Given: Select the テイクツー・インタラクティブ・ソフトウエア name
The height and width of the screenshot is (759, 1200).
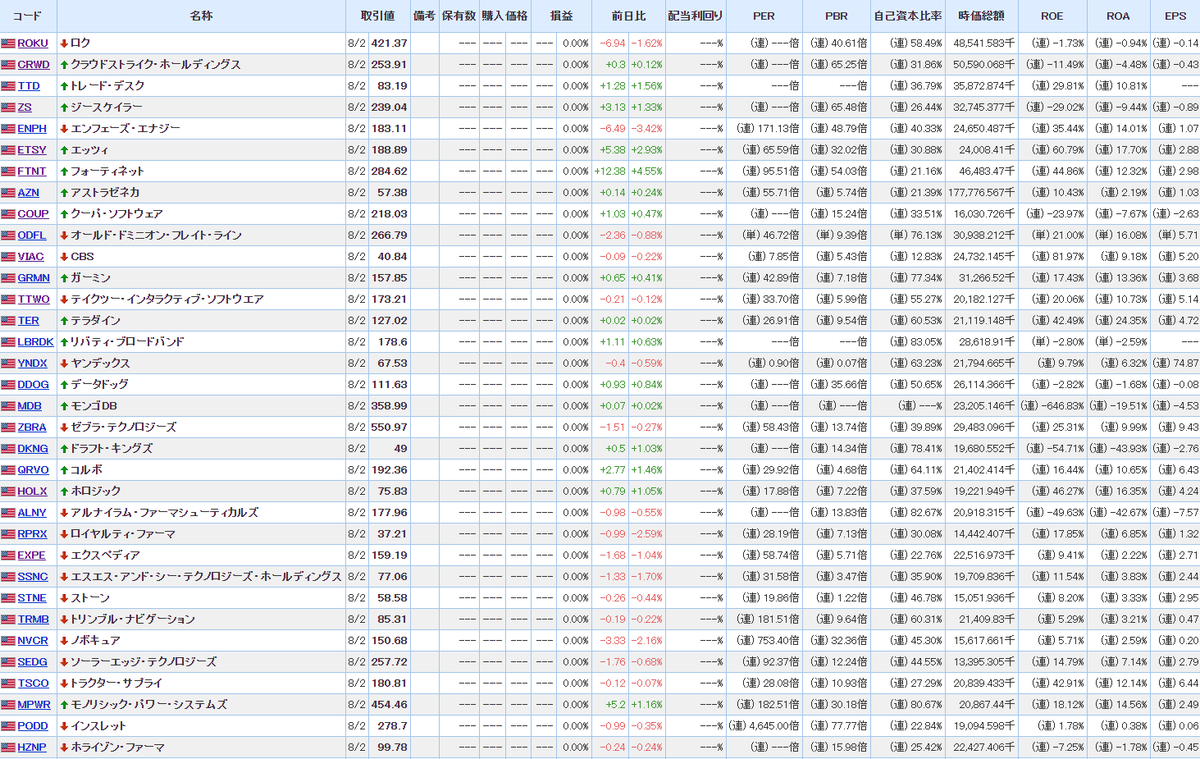Looking at the screenshot, I should (x=167, y=299).
